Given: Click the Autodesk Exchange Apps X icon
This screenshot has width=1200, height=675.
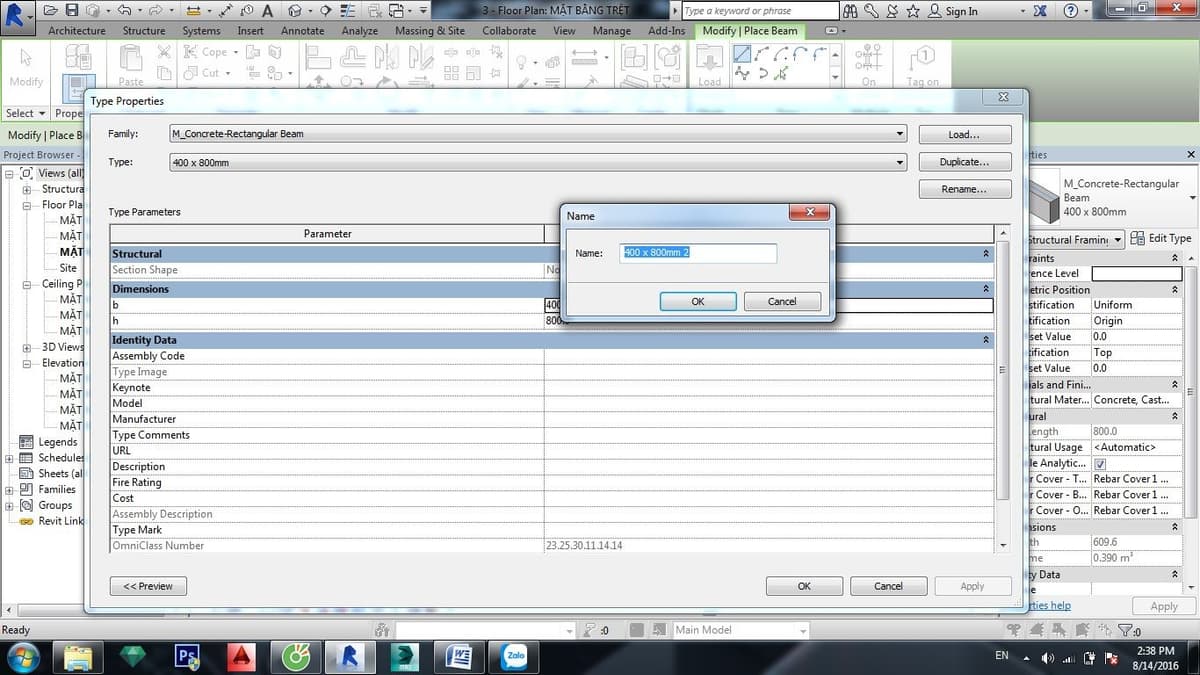Looking at the screenshot, I should [x=1041, y=11].
